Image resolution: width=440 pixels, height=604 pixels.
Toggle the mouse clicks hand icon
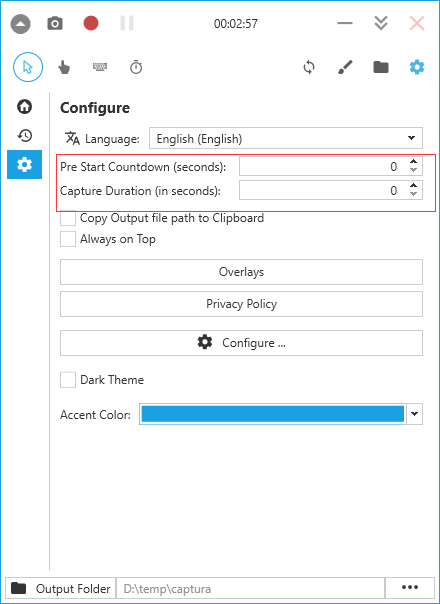[x=64, y=67]
